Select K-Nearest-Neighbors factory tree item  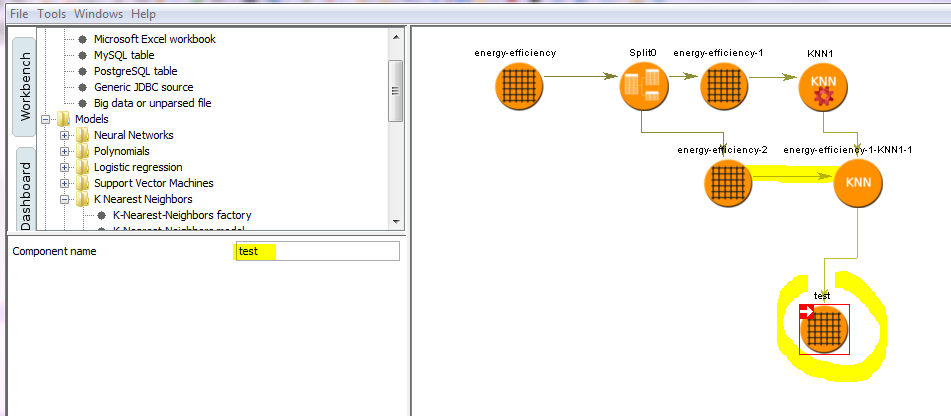point(181,215)
